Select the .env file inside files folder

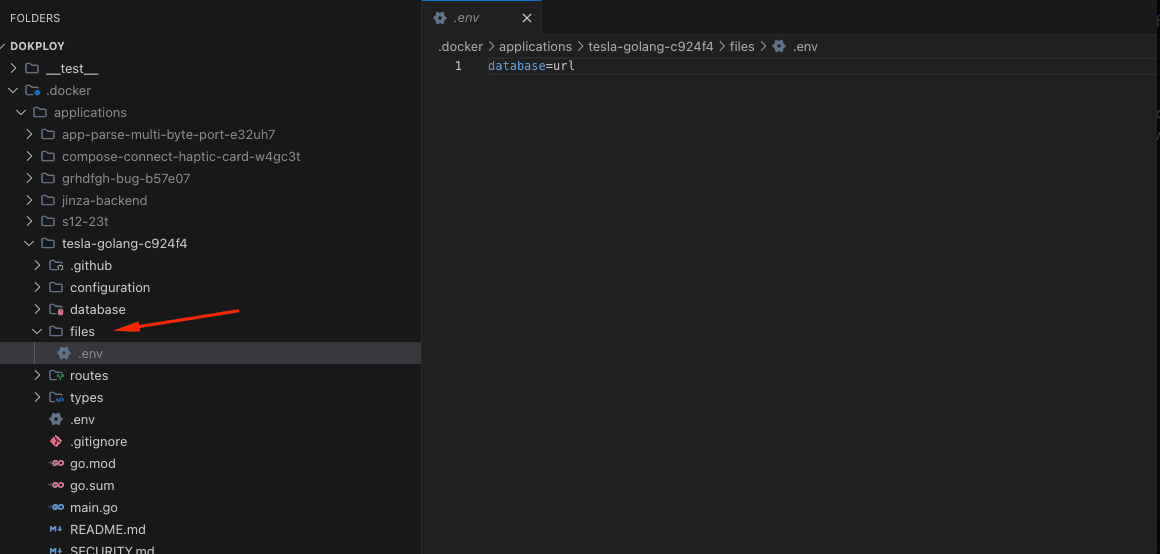90,354
